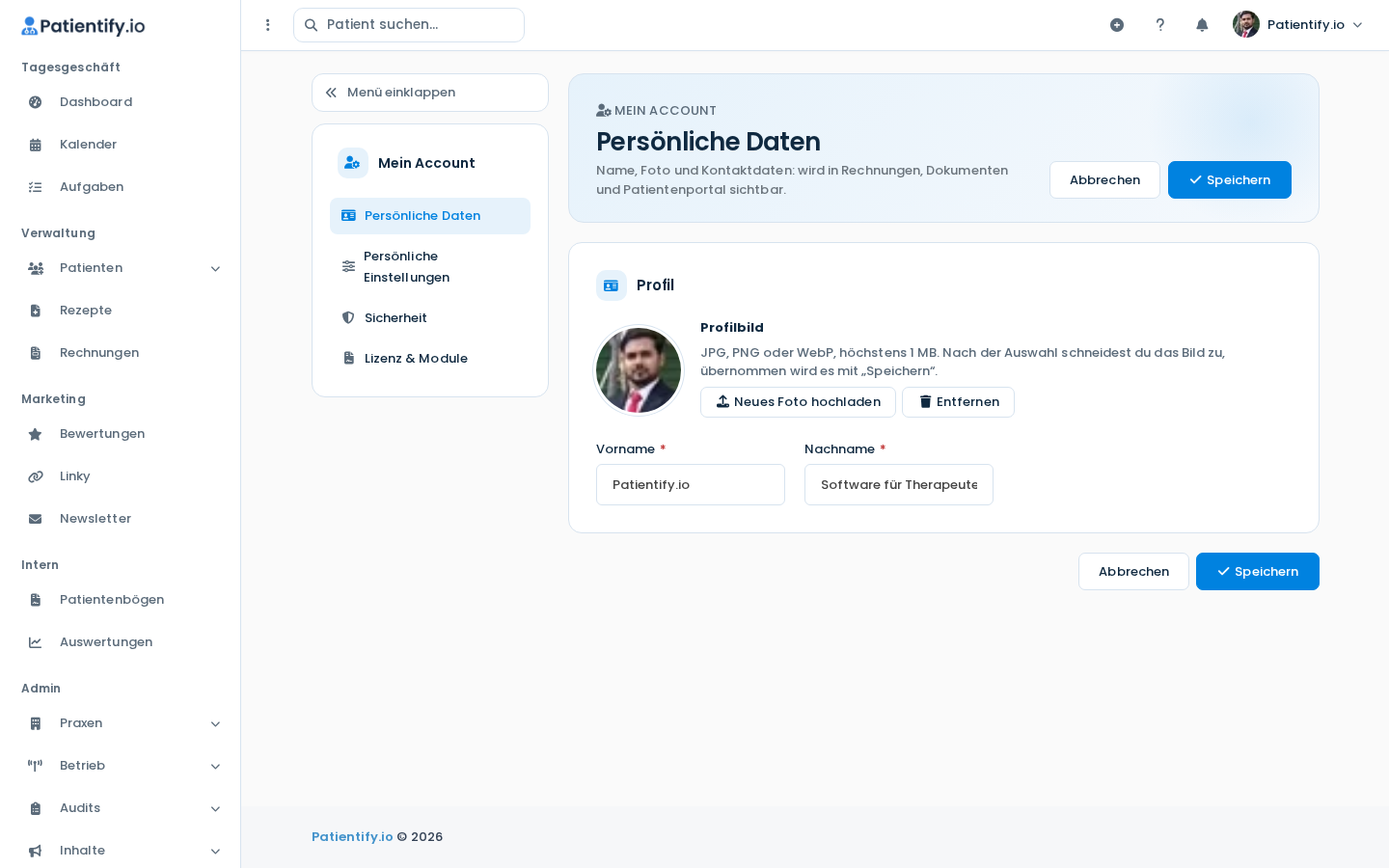Open the Patientify.io user account dropdown
The width and height of the screenshot is (1389, 868).
pyautogui.click(x=1298, y=25)
